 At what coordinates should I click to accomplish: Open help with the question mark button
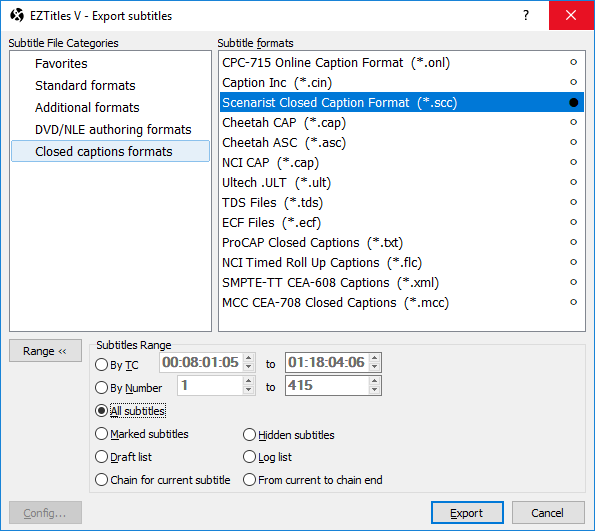tap(526, 15)
